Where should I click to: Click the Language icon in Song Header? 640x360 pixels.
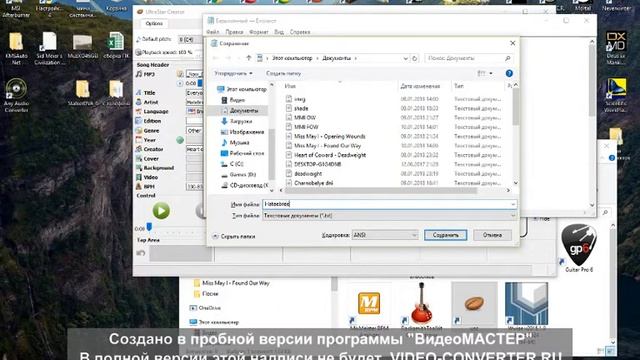pos(139,111)
